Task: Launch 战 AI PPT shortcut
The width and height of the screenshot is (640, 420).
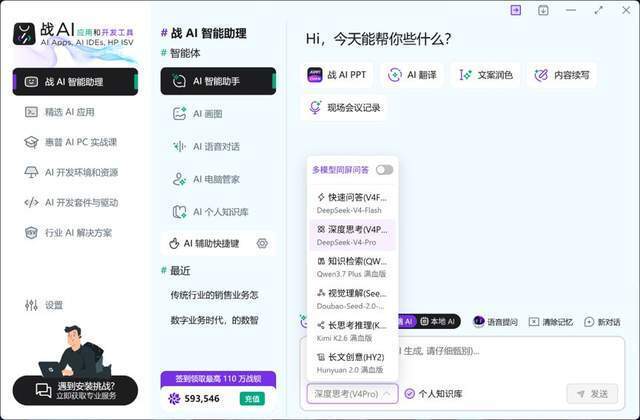Action: tap(337, 75)
